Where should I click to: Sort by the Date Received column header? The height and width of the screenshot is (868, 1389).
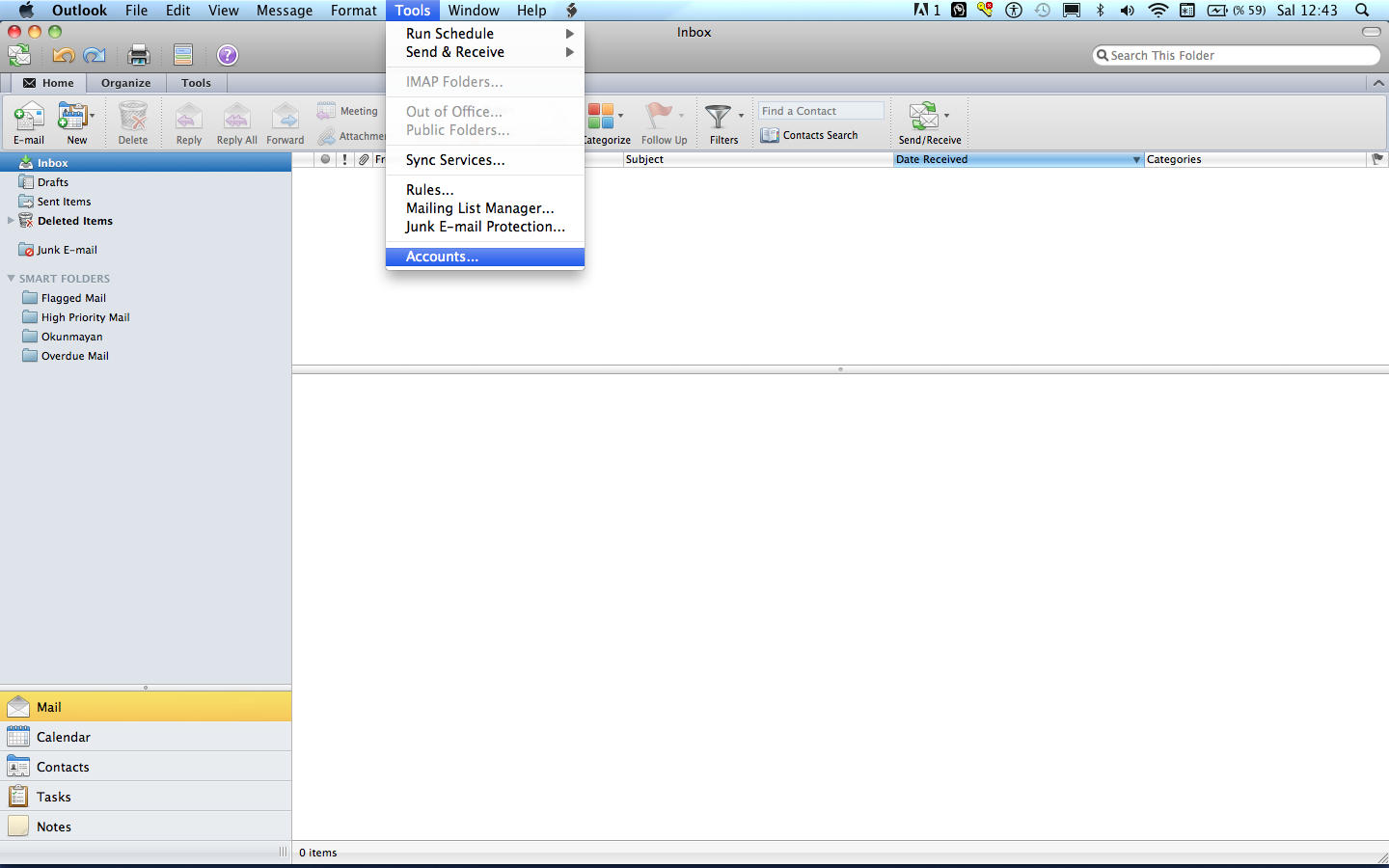tap(1013, 159)
